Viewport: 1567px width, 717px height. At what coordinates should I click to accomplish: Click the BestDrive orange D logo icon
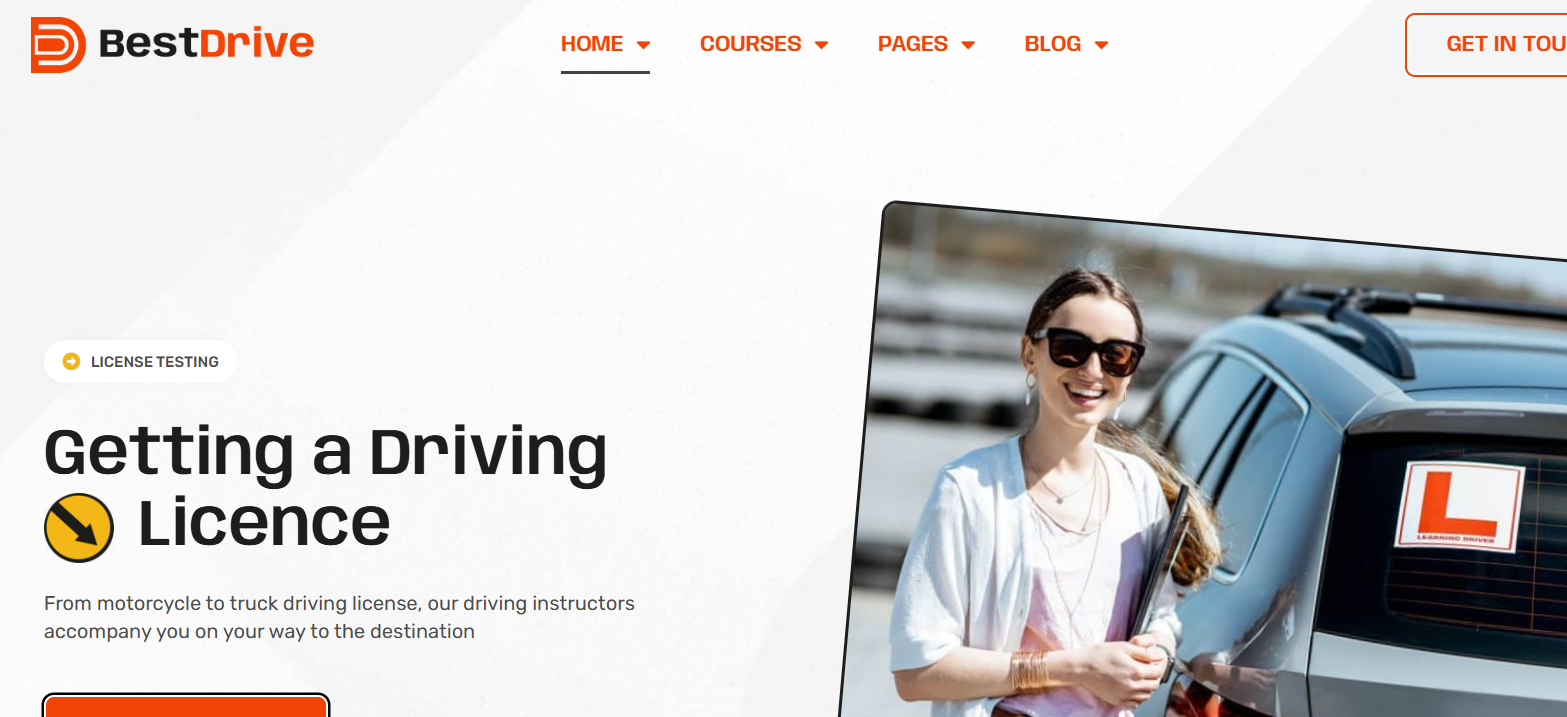(x=58, y=44)
